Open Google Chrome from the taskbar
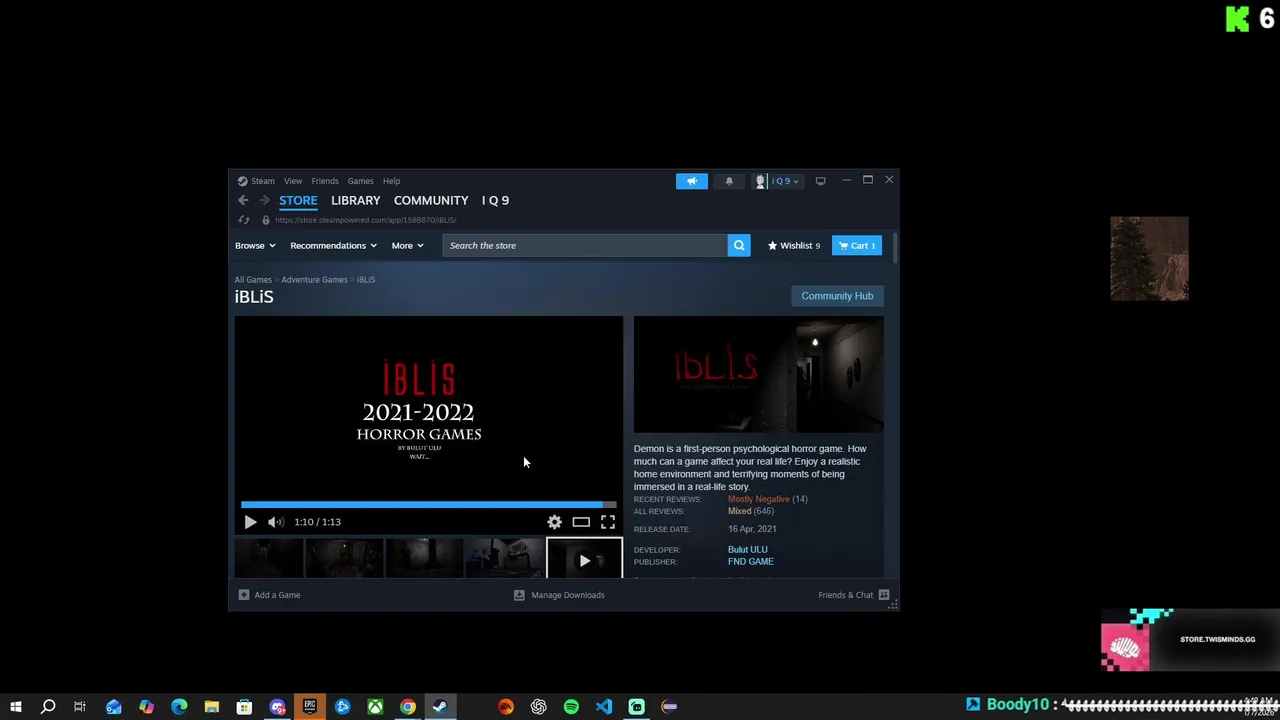This screenshot has height=720, width=1280. pyautogui.click(x=408, y=707)
